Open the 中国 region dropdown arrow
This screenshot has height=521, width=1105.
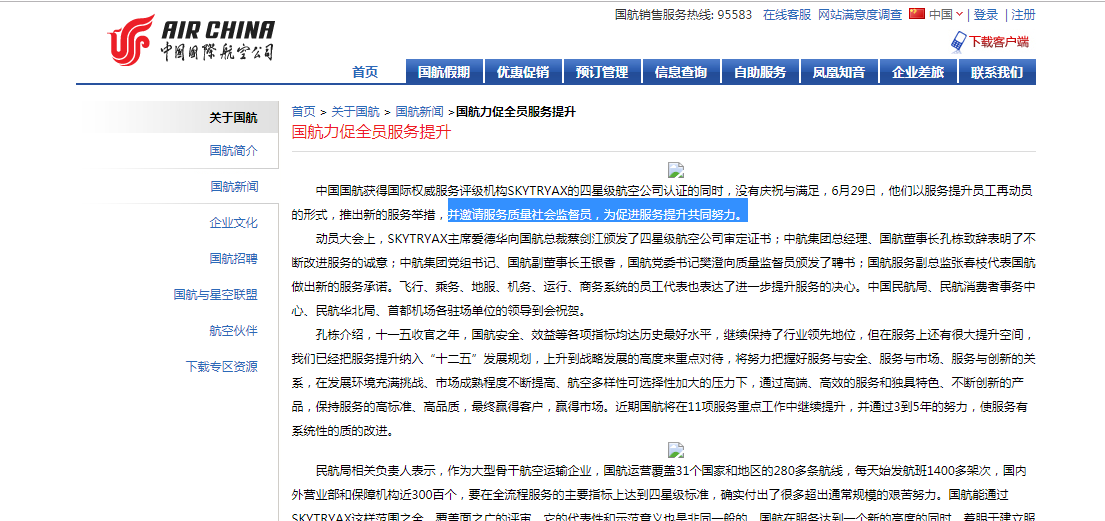[959, 15]
